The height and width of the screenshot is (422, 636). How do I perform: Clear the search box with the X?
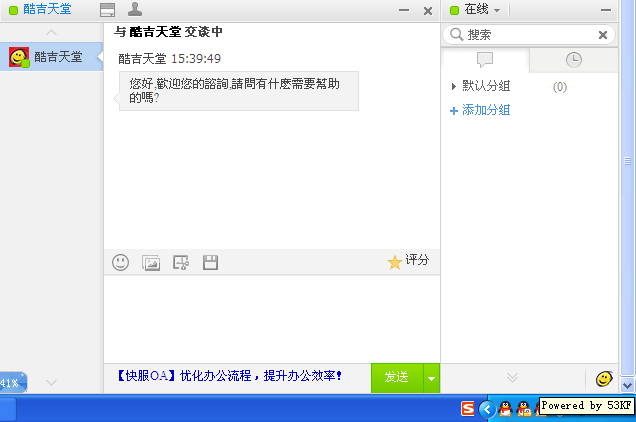603,35
